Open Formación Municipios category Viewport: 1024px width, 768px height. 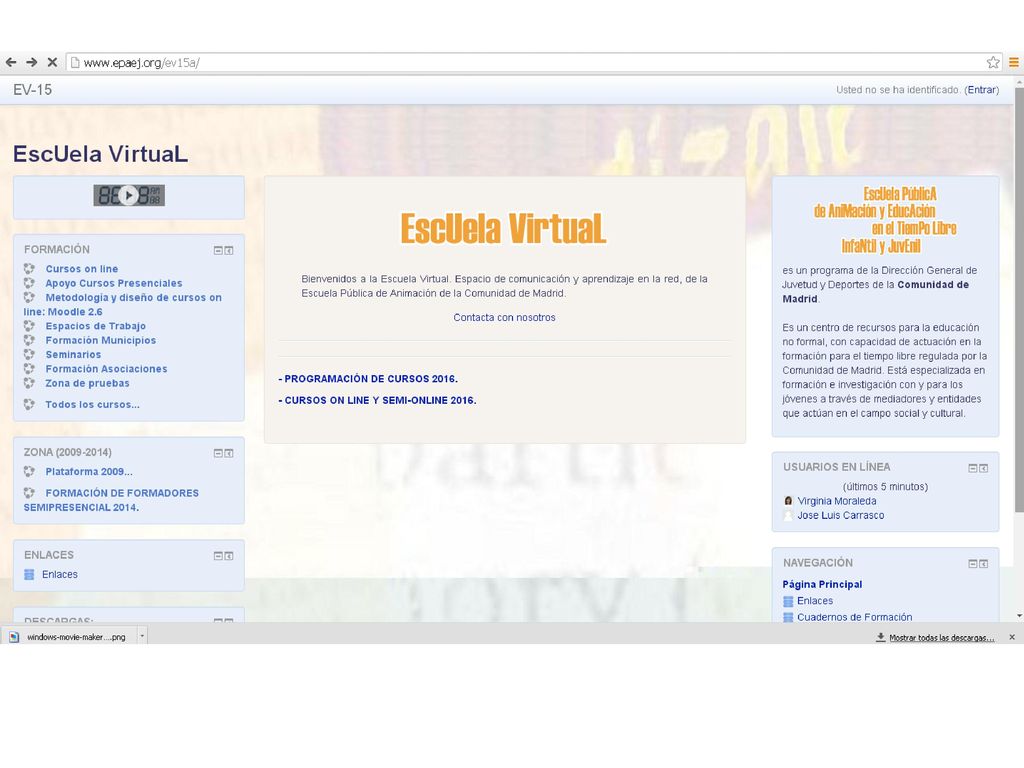(x=101, y=340)
